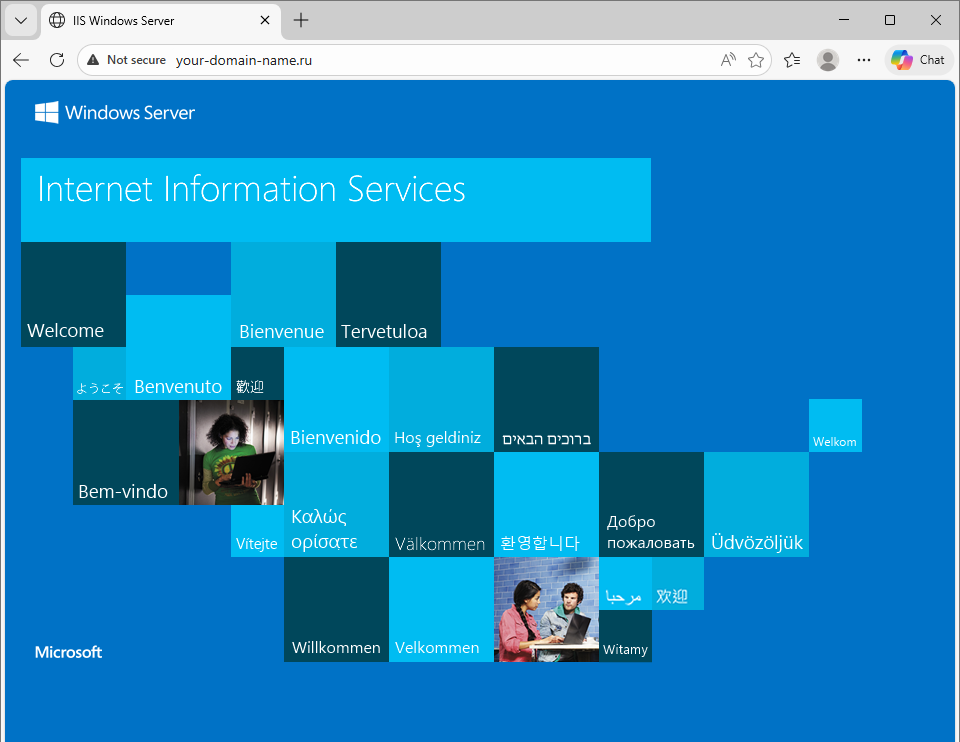Open the Favorites list icon
The width and height of the screenshot is (960, 742).
click(x=792, y=60)
